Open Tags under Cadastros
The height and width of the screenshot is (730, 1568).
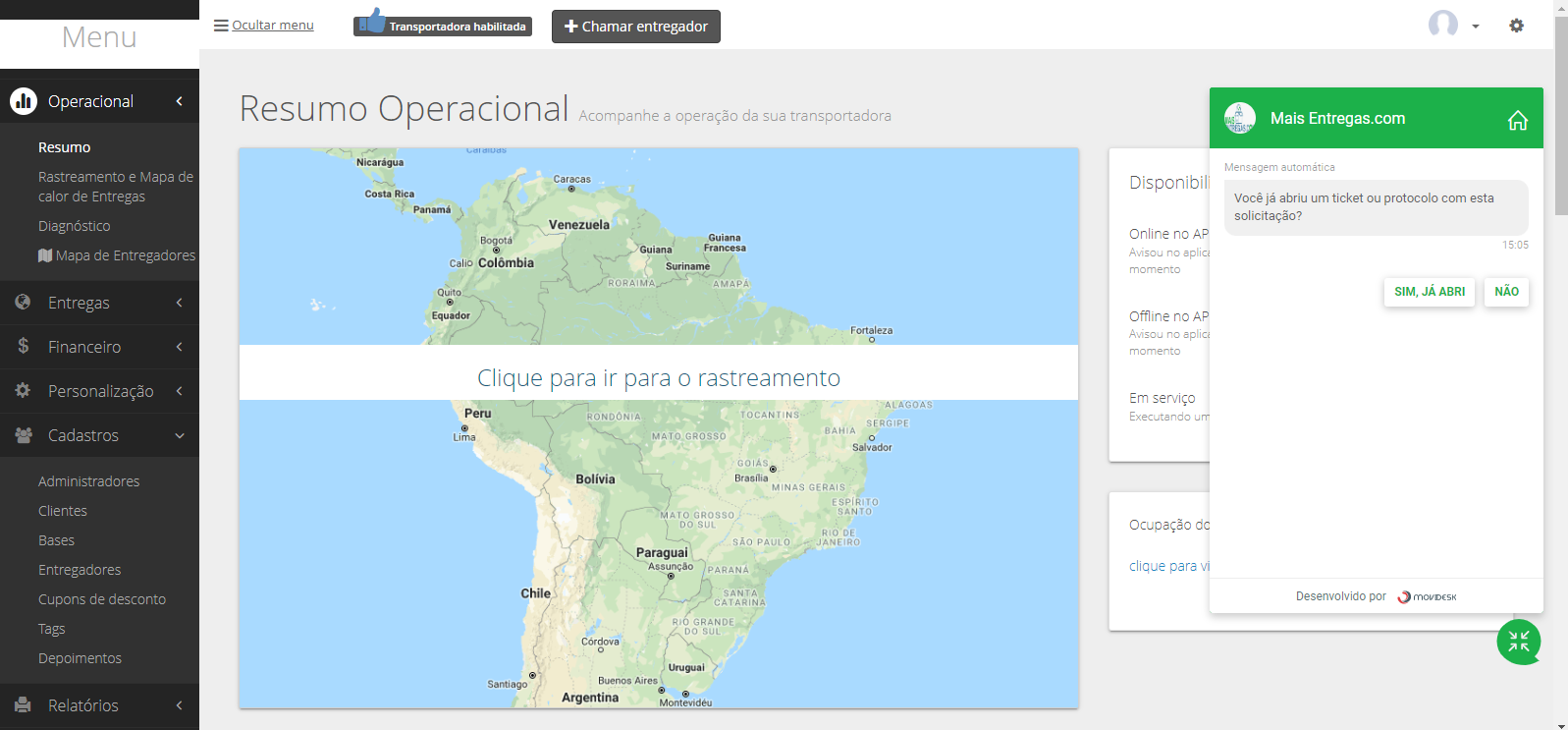pos(52,629)
